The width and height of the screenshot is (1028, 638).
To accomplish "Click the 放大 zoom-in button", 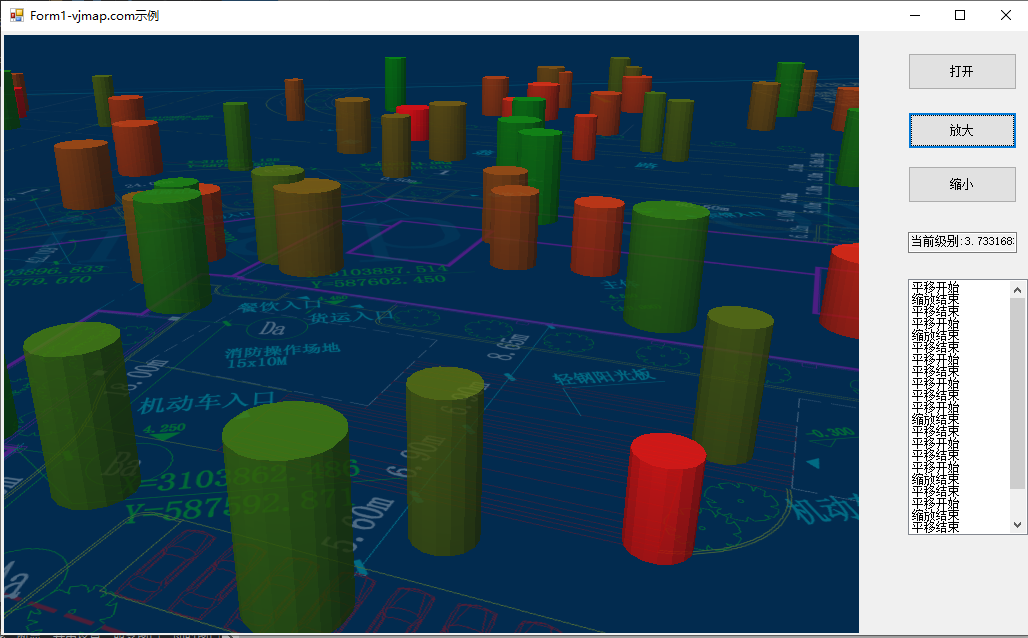I will (962, 130).
